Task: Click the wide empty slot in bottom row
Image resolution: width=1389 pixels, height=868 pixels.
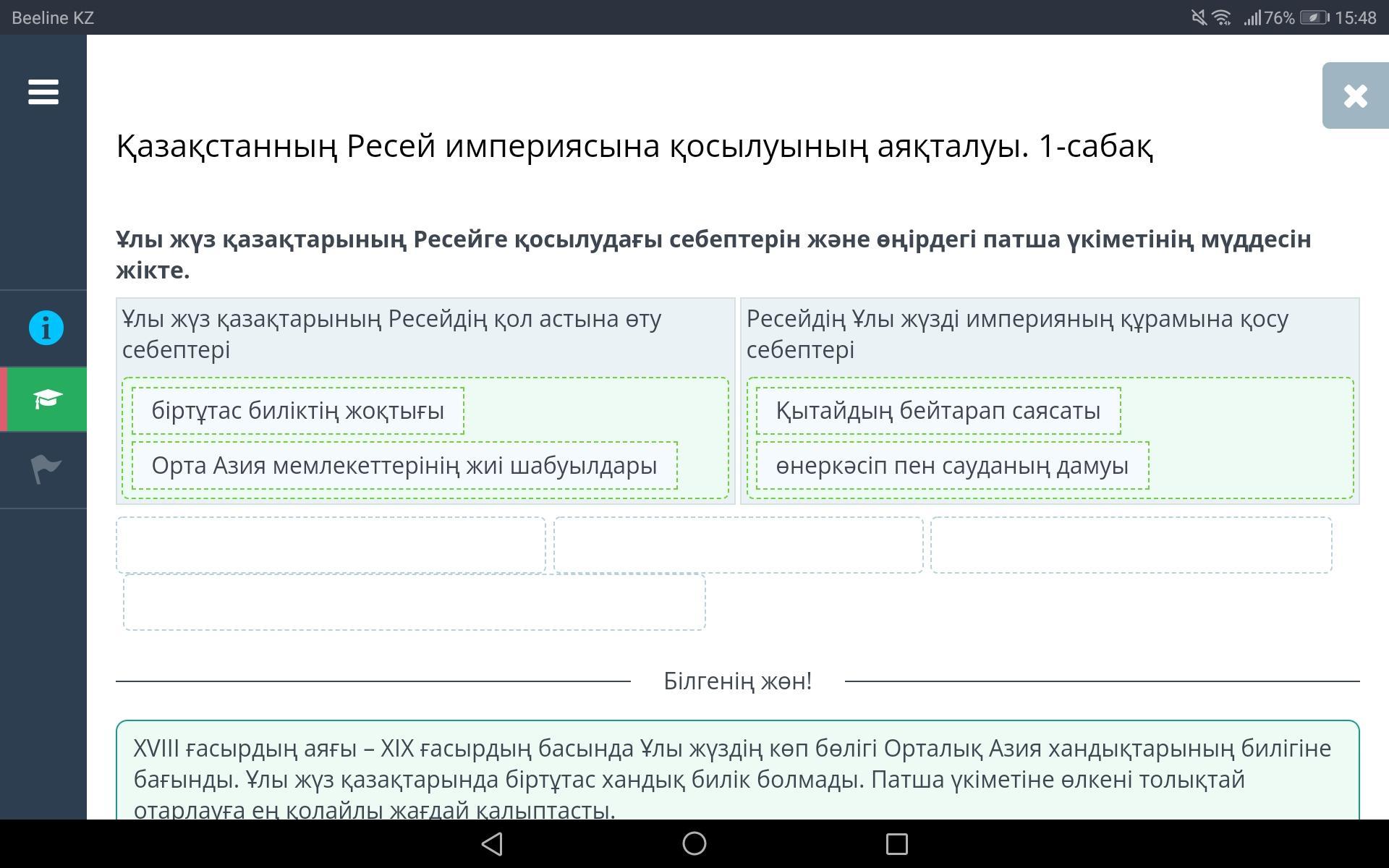Action: (415, 602)
